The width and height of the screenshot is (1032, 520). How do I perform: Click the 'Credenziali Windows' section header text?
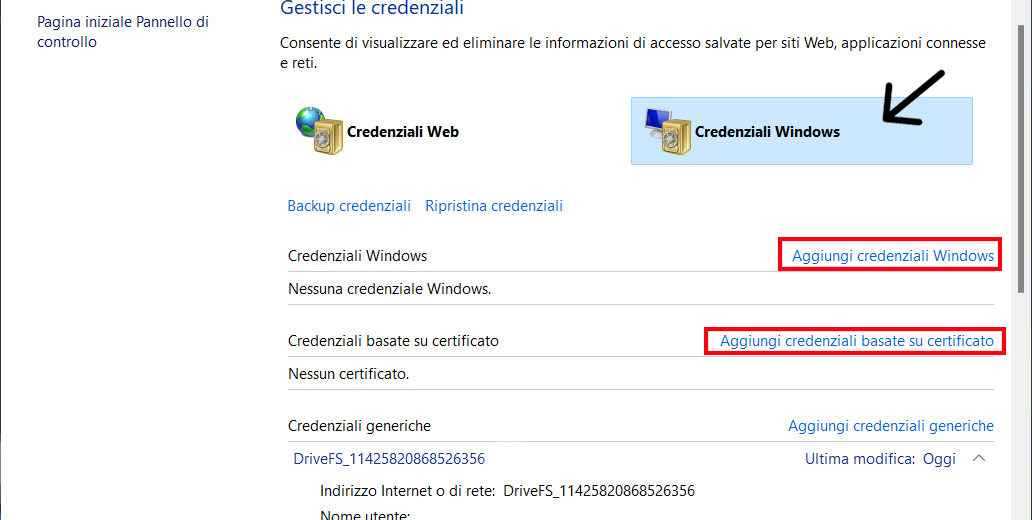tap(357, 255)
